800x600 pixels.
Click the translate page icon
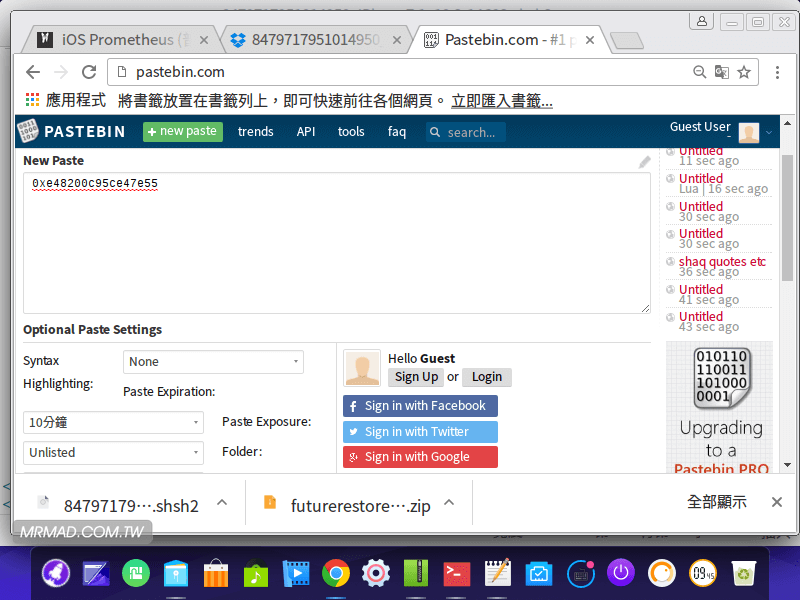point(721,72)
